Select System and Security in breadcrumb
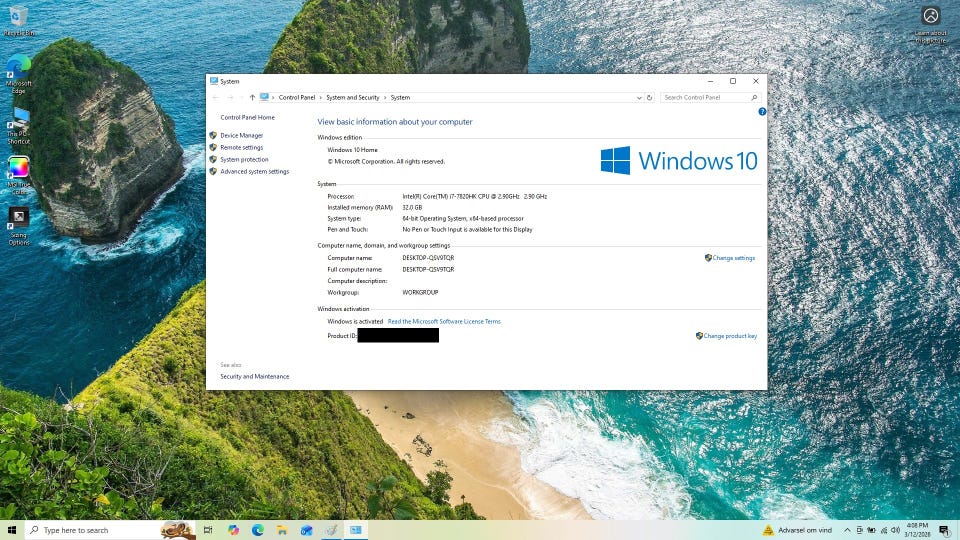Screen dimensions: 960x540 pyautogui.click(x=353, y=97)
